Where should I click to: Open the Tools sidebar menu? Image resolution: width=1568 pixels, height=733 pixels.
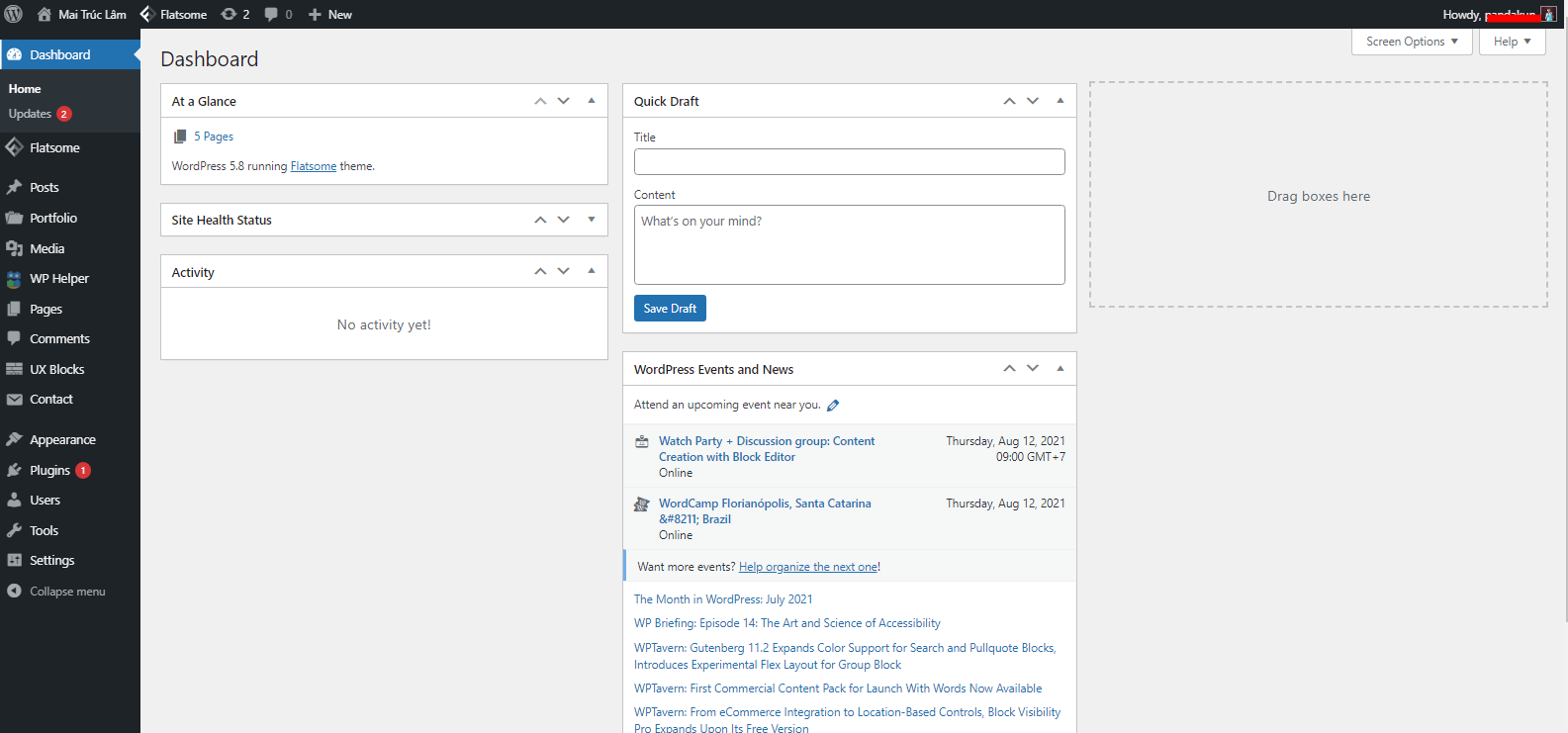pyautogui.click(x=69, y=530)
